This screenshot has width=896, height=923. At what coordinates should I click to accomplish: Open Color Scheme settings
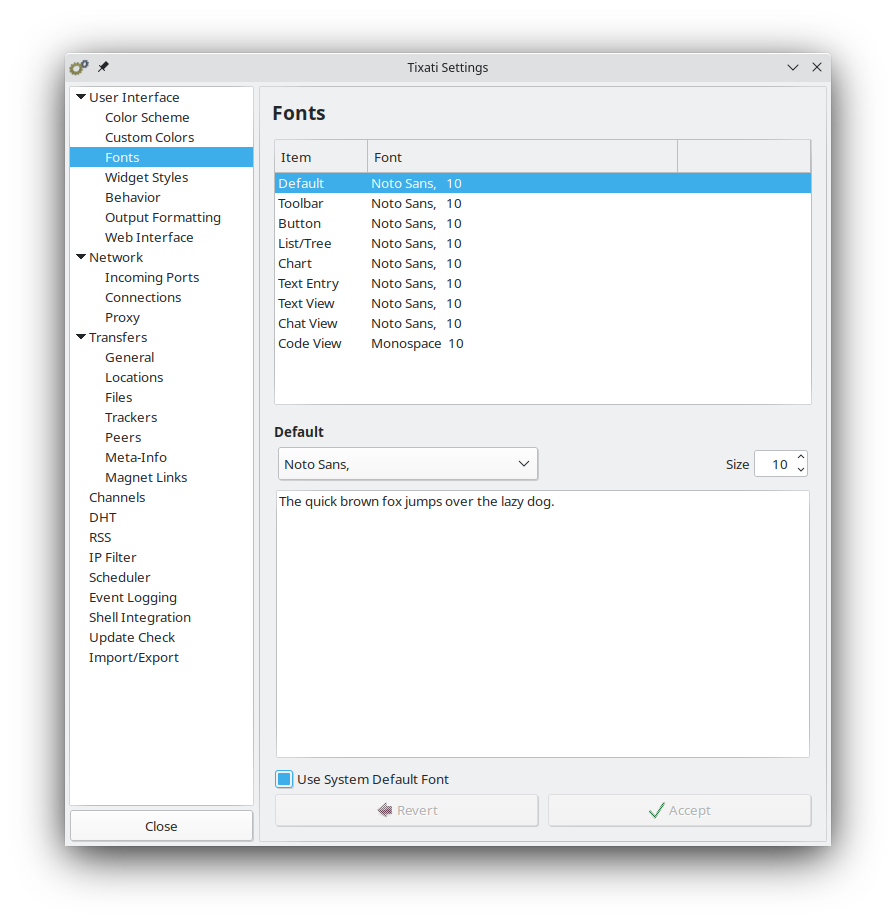(x=147, y=117)
